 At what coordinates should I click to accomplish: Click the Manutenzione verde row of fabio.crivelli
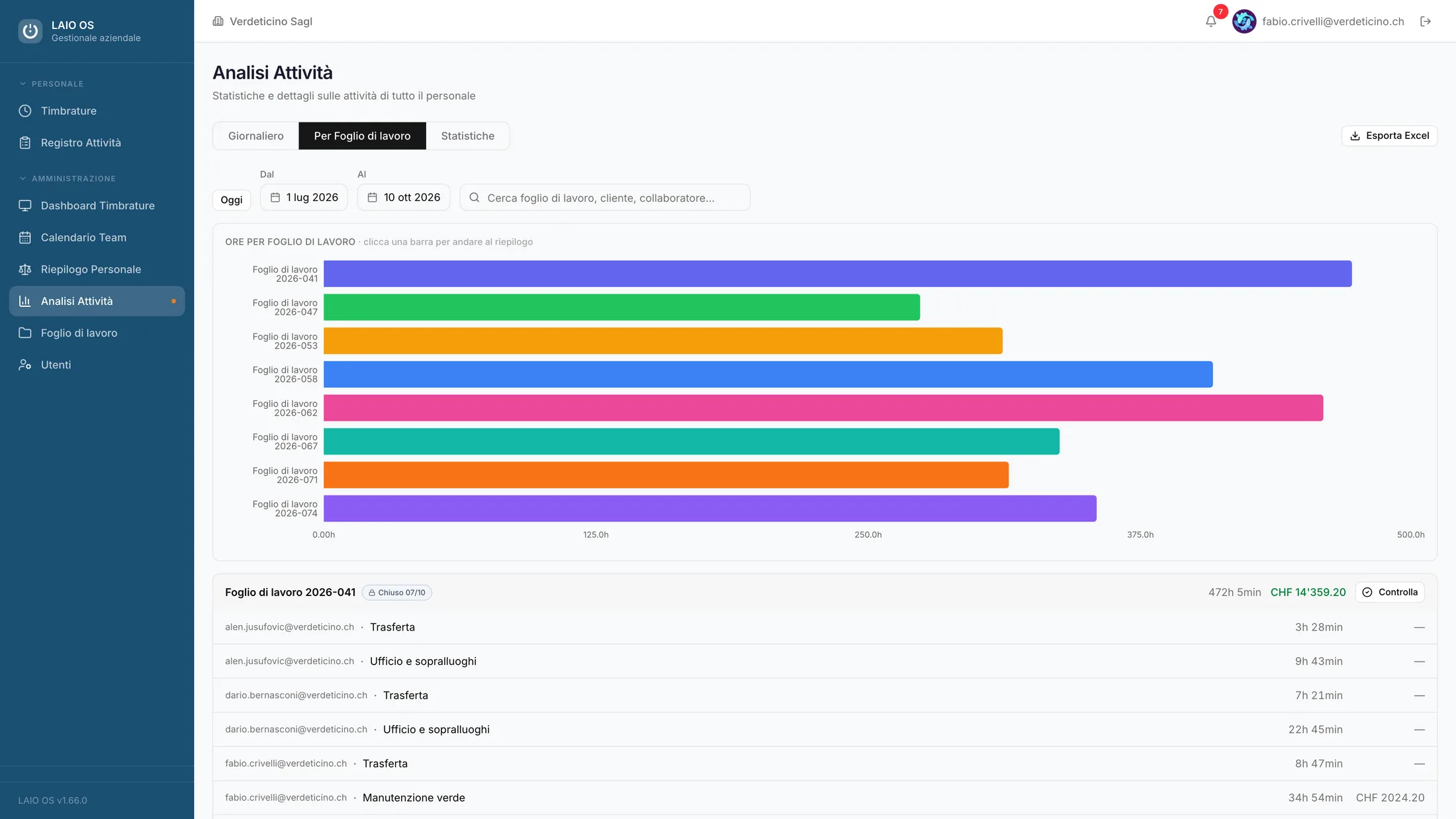(825, 798)
